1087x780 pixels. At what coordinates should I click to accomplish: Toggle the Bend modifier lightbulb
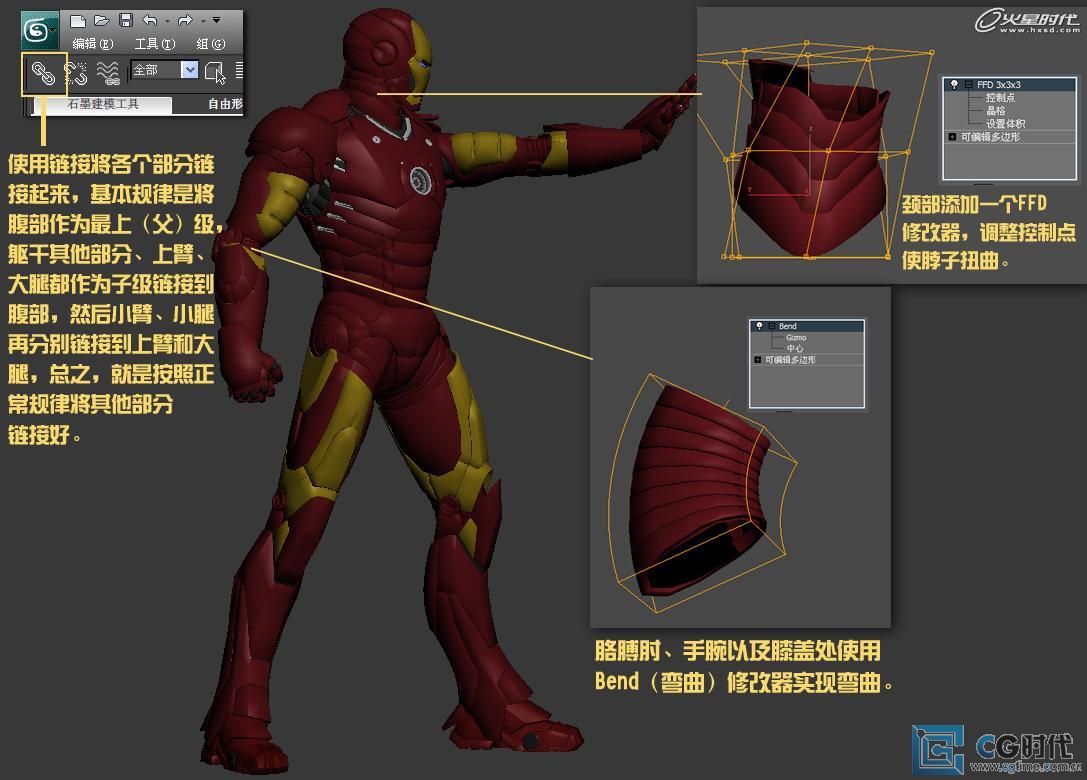click(x=759, y=326)
